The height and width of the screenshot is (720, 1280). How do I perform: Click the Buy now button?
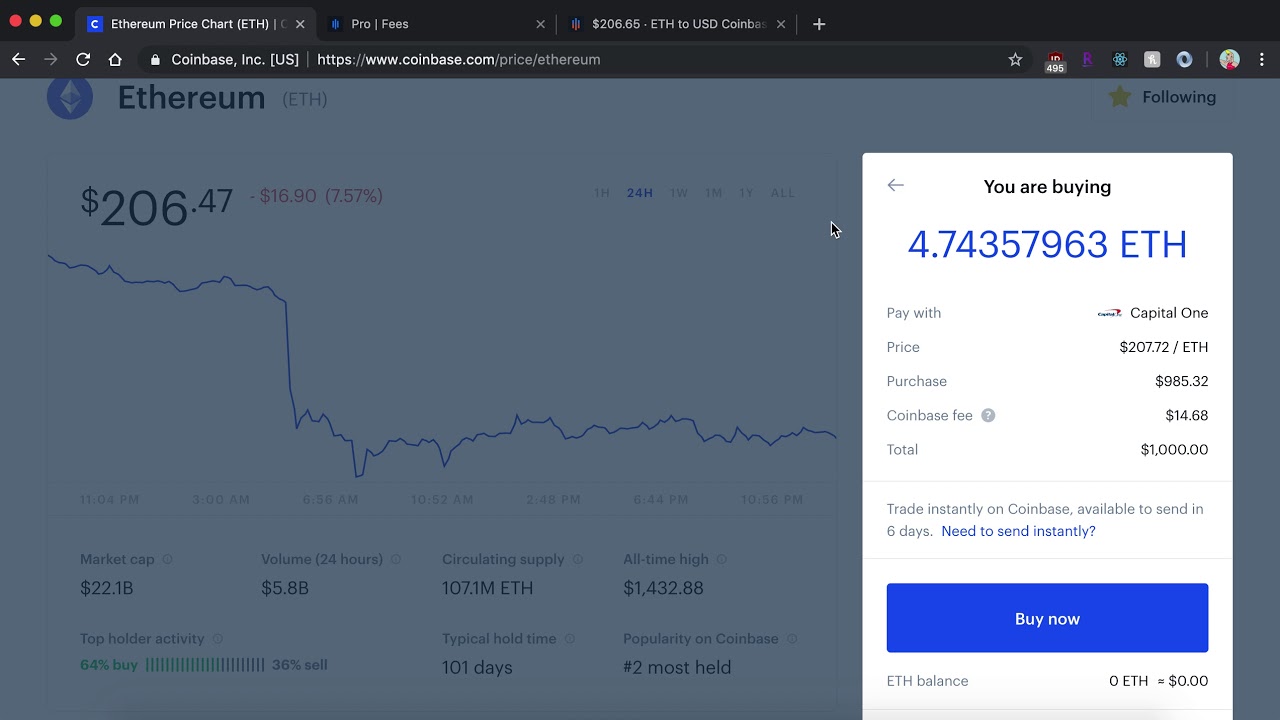click(x=1047, y=618)
